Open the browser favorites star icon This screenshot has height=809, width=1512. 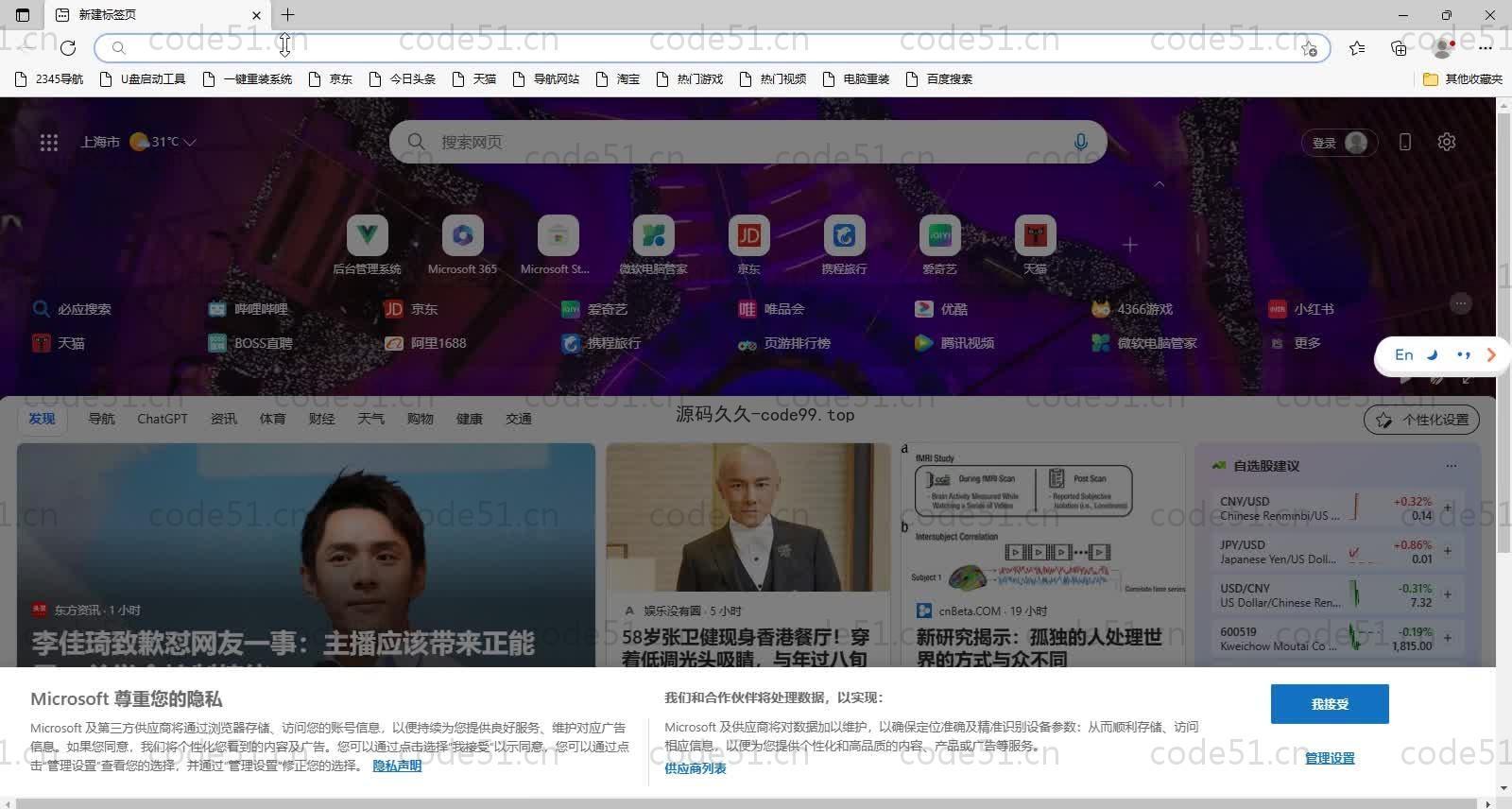point(1357,47)
